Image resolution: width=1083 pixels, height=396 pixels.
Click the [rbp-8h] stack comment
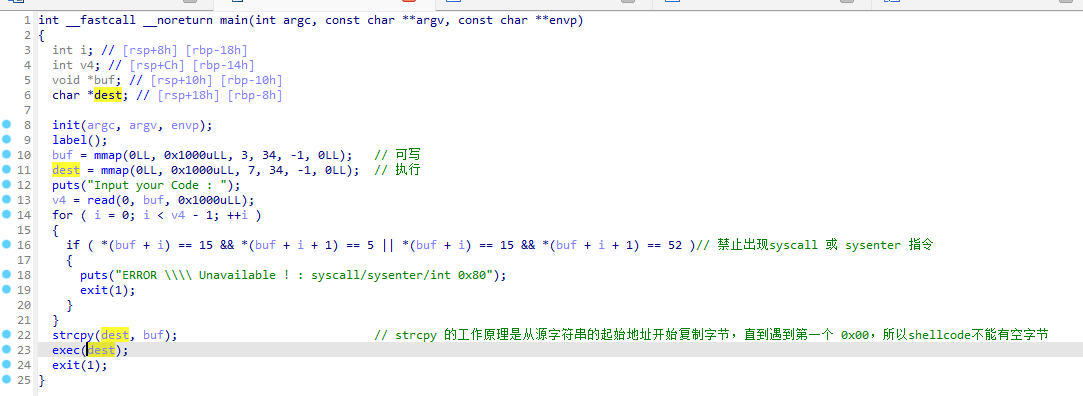[x=255, y=95]
